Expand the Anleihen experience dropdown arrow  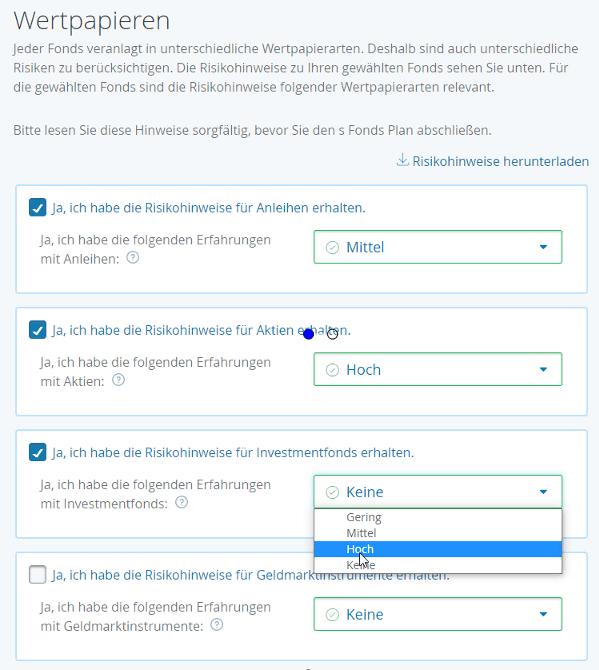click(543, 247)
